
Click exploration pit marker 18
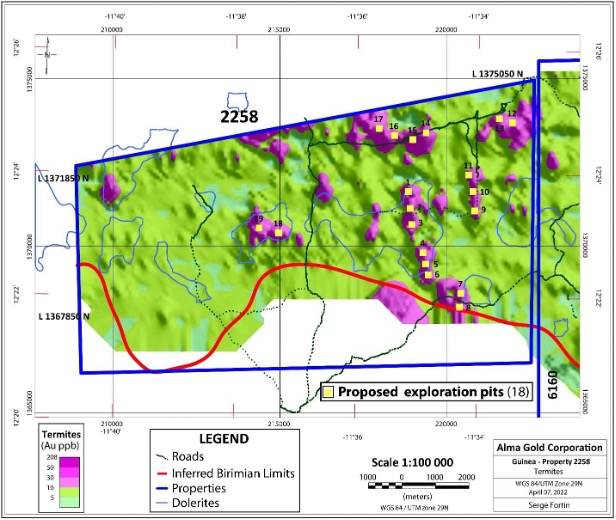277,232
